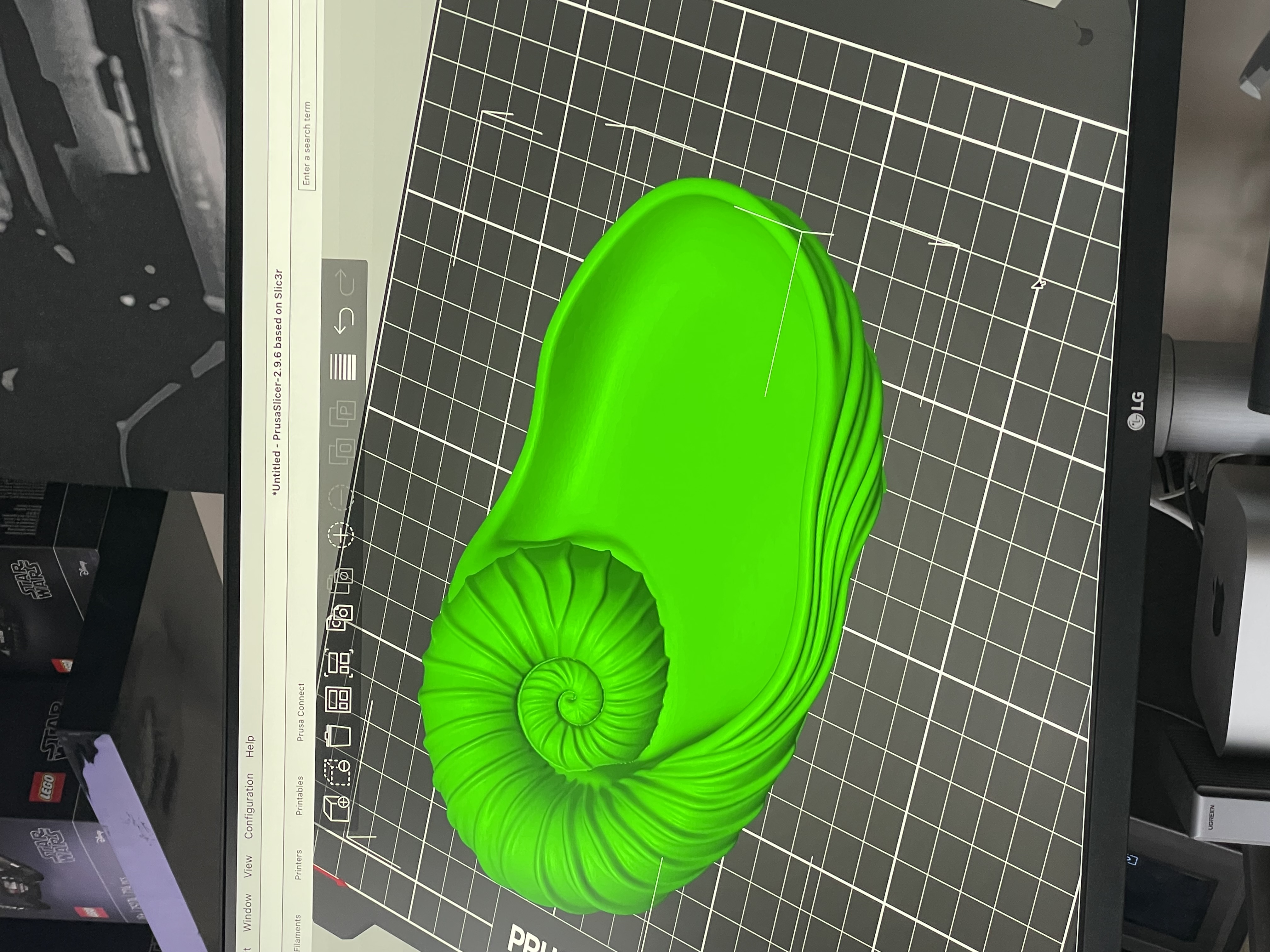Open the View menu
The image size is (1270, 952).
pos(248,866)
